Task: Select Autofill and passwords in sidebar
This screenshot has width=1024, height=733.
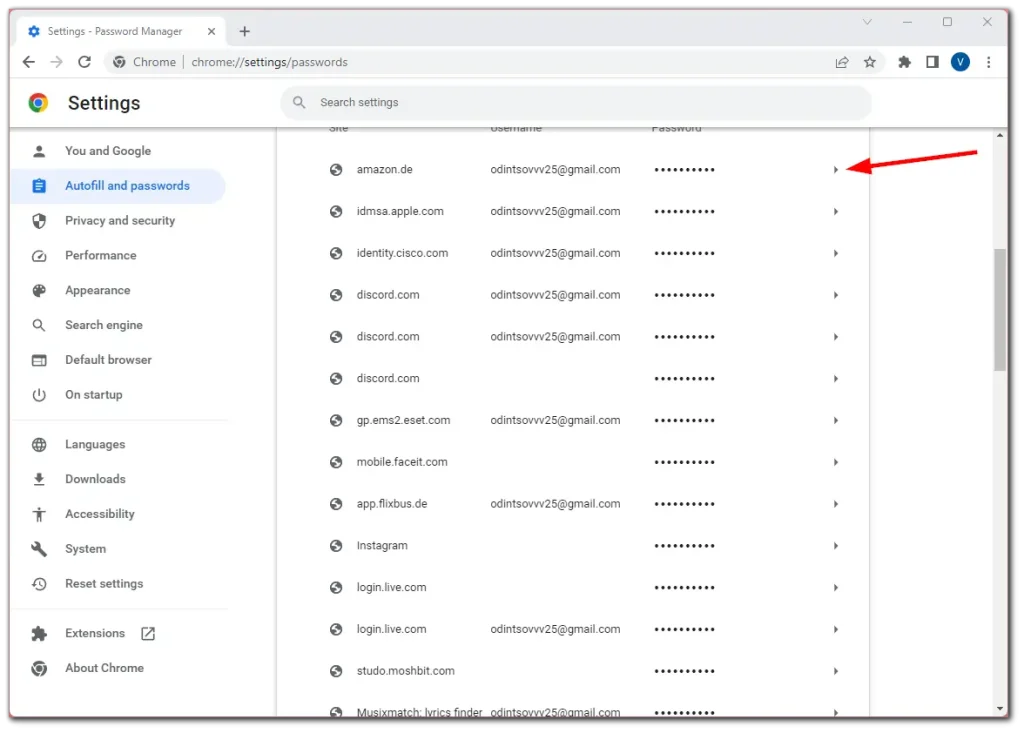Action: click(118, 186)
